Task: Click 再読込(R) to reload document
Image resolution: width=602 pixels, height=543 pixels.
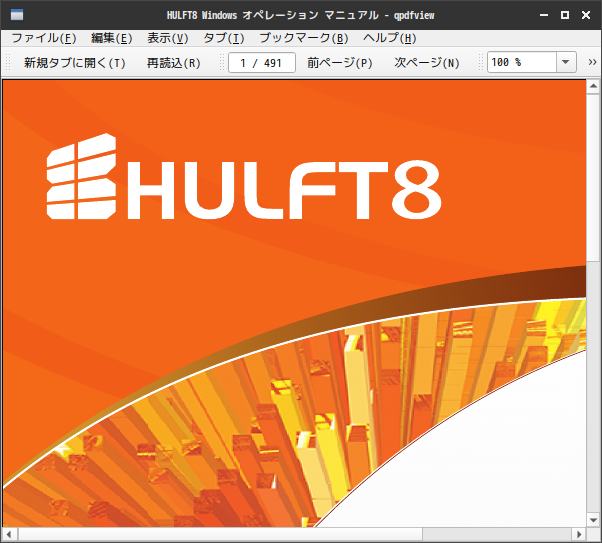Action: (x=174, y=63)
